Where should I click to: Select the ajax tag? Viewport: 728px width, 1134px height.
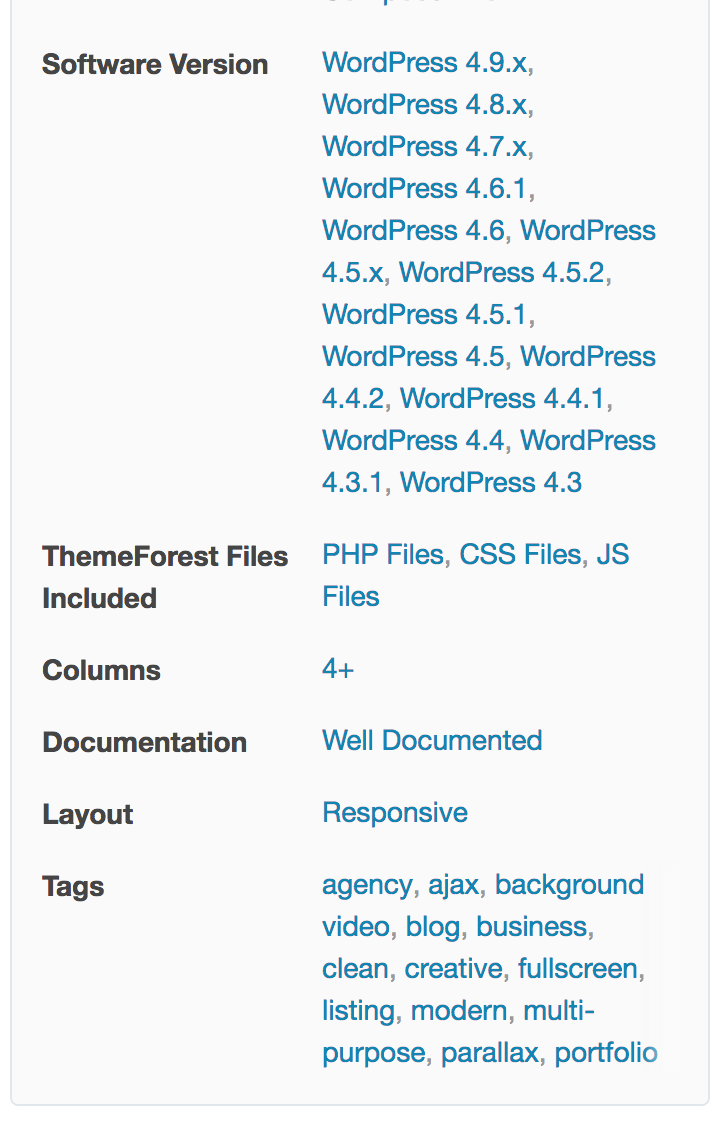[x=454, y=886]
